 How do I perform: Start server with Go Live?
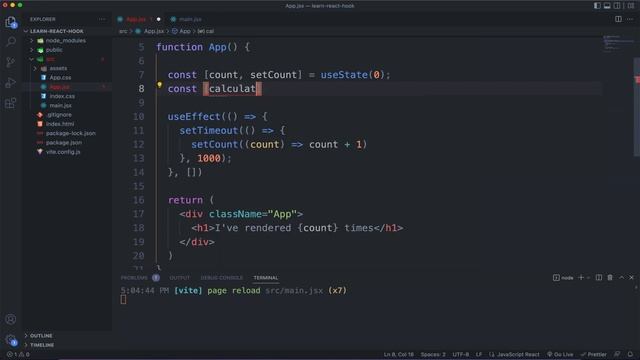pyautogui.click(x=560, y=354)
